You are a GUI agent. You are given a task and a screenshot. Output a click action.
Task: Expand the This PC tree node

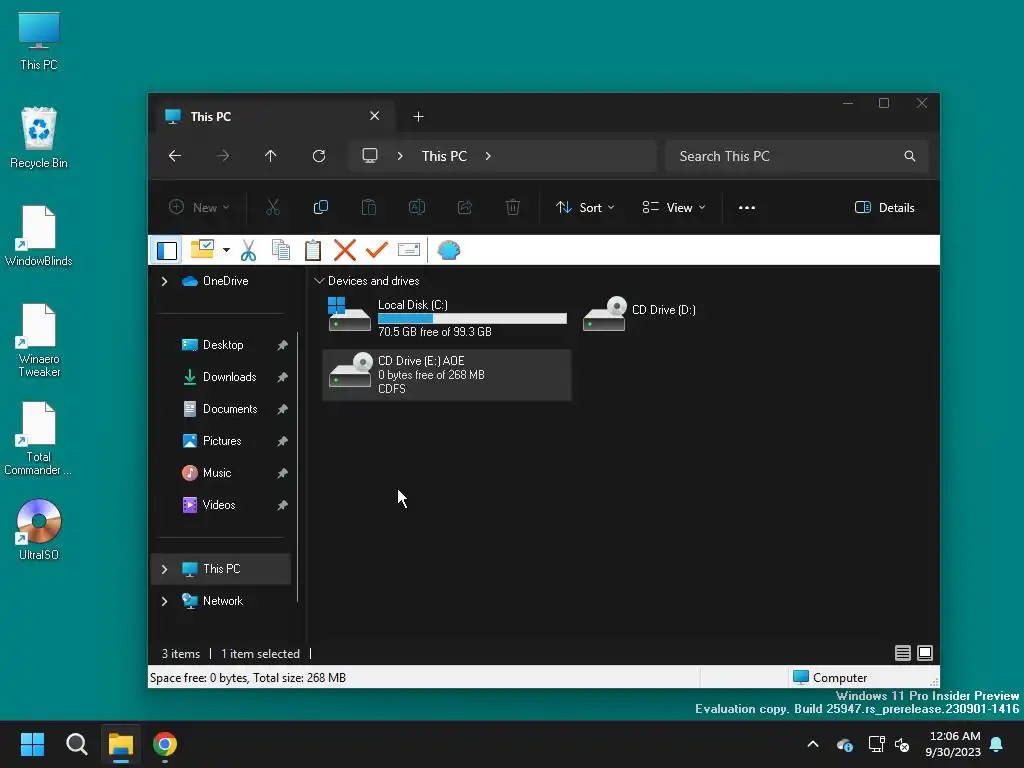165,569
